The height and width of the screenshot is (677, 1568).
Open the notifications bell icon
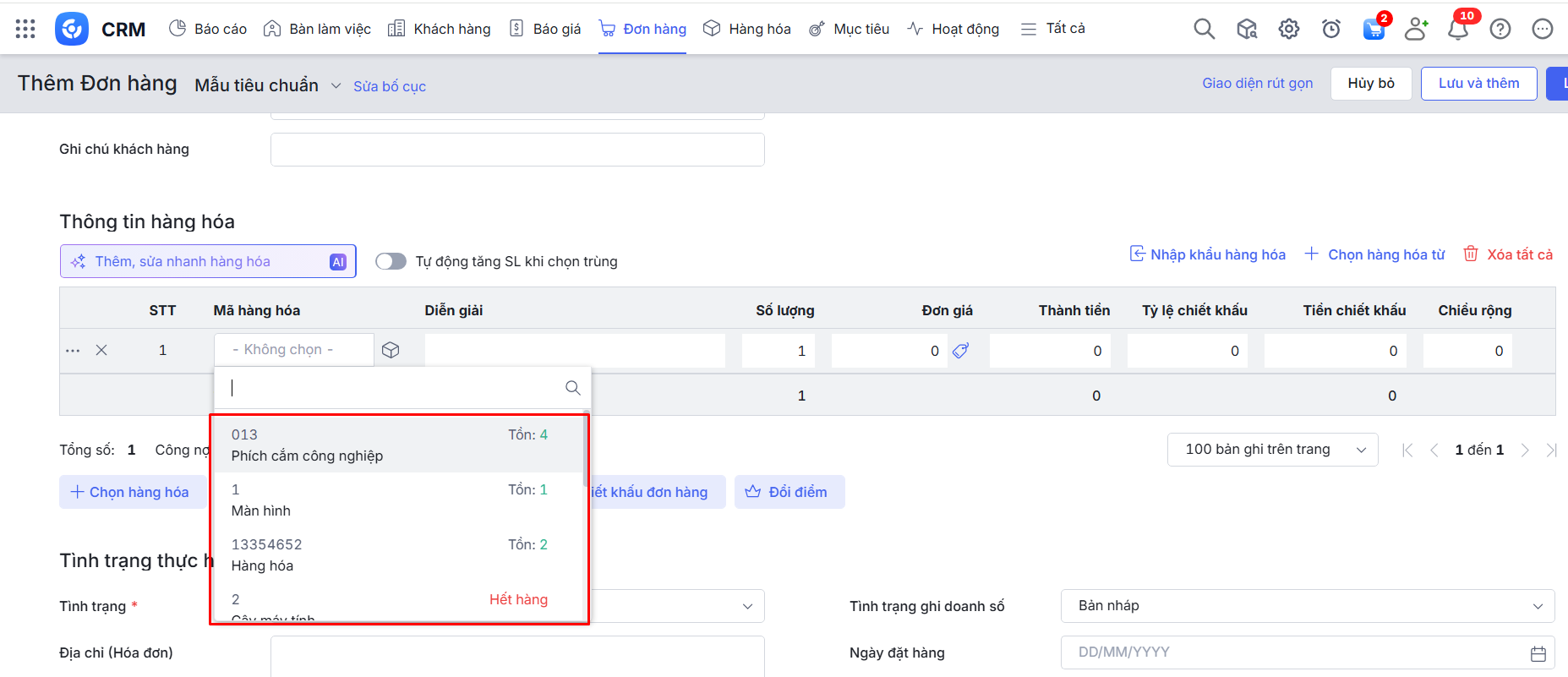1457,30
